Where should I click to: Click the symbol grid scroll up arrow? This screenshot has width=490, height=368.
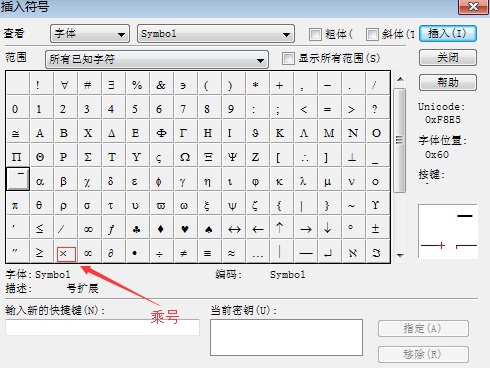tap(400, 79)
